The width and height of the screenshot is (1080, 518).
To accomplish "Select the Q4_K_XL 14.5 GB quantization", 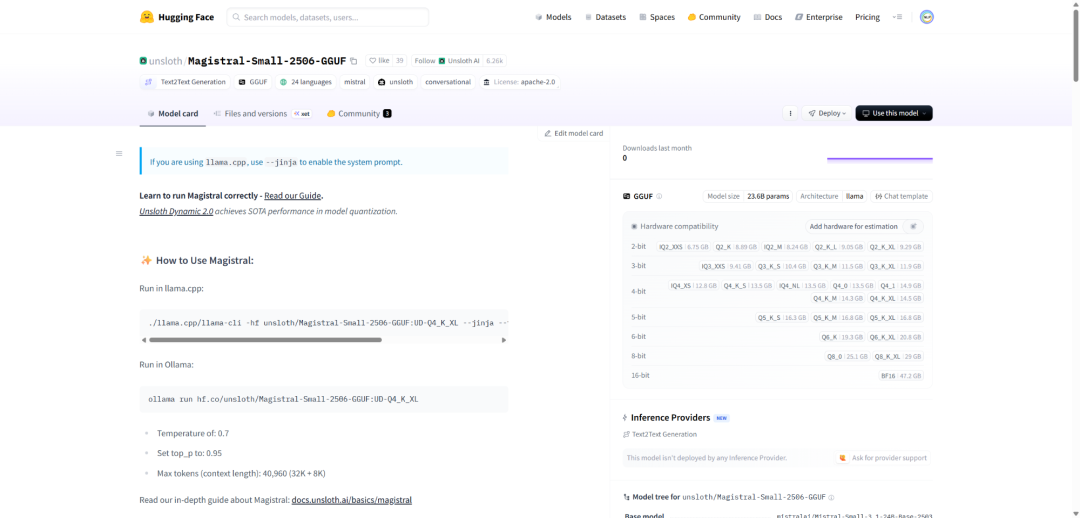I will tap(895, 298).
